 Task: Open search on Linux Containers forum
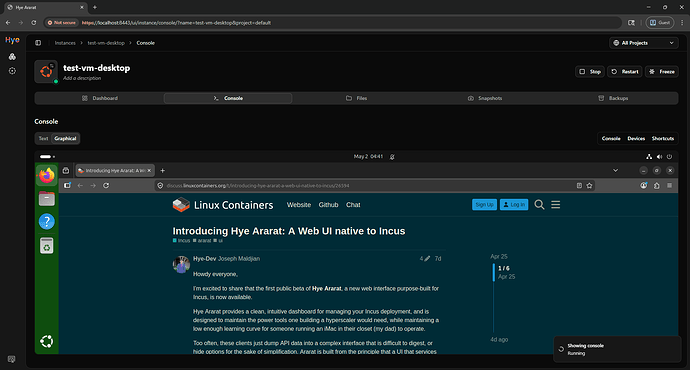pyautogui.click(x=539, y=205)
